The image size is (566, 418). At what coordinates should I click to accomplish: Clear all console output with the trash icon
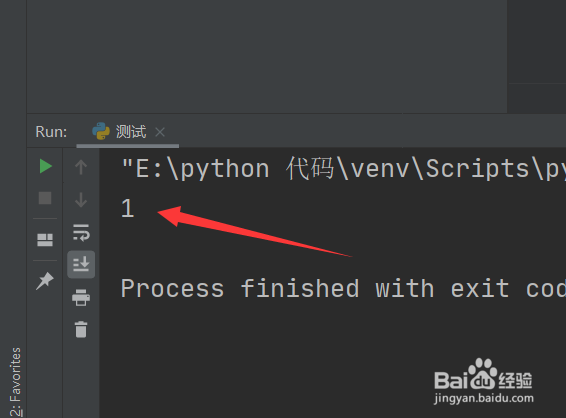(81, 329)
